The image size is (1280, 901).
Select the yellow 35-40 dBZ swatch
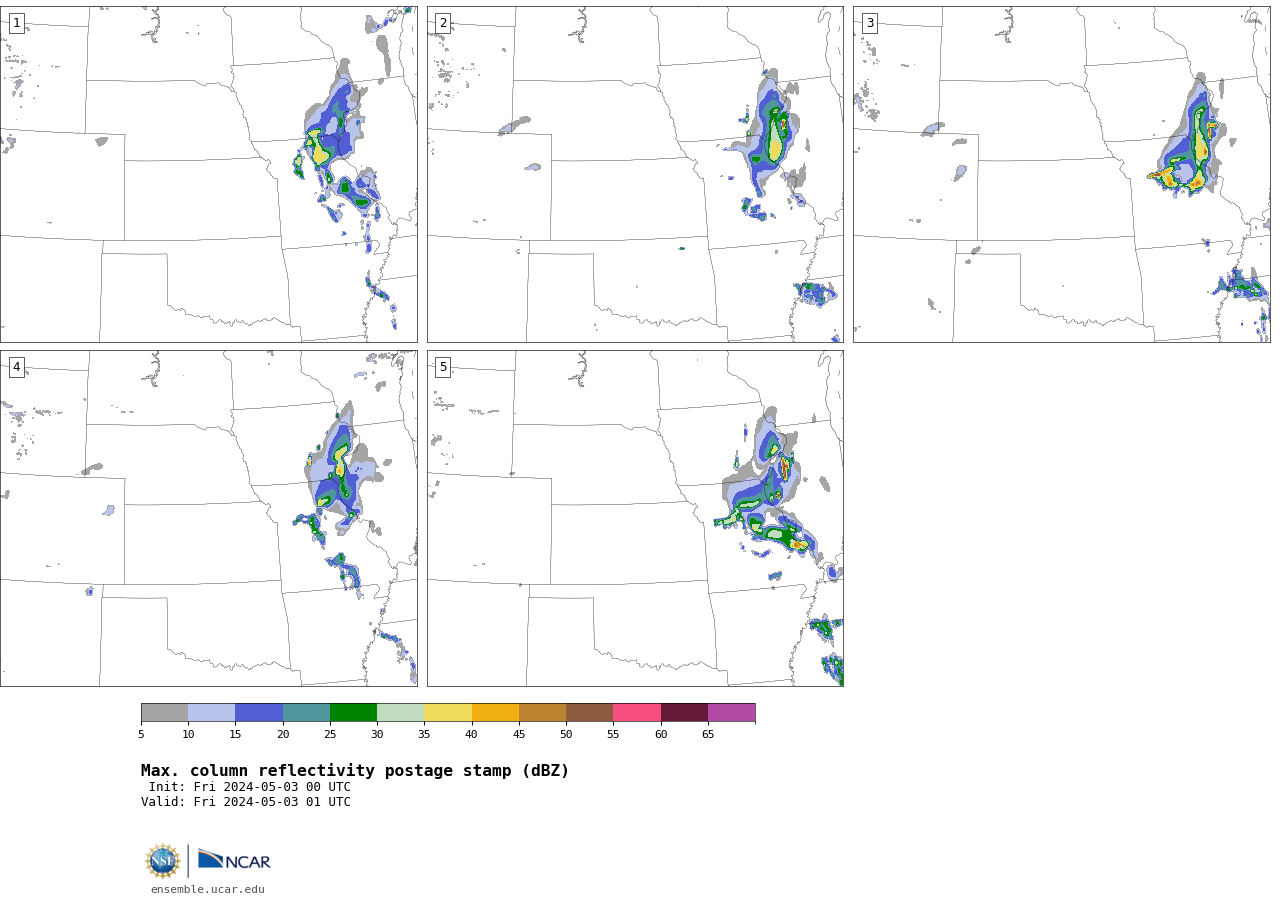(x=448, y=712)
